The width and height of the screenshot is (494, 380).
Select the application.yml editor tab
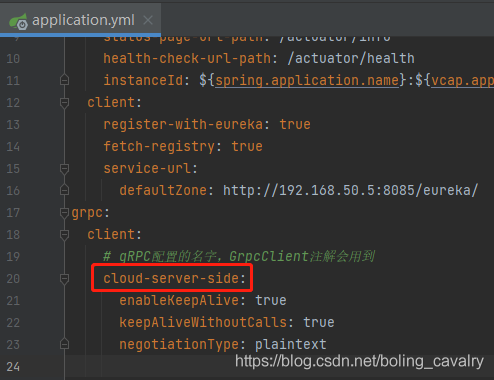pyautogui.click(x=80, y=20)
